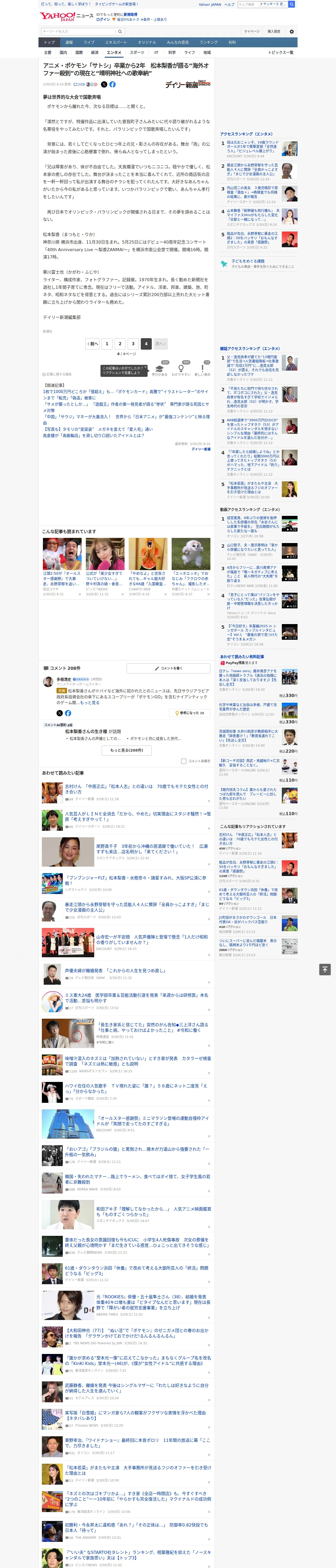Play the 山口智子 video ranking thumbnail
Image resolution: width=336 pixels, height=1568 pixels.
[290, 551]
